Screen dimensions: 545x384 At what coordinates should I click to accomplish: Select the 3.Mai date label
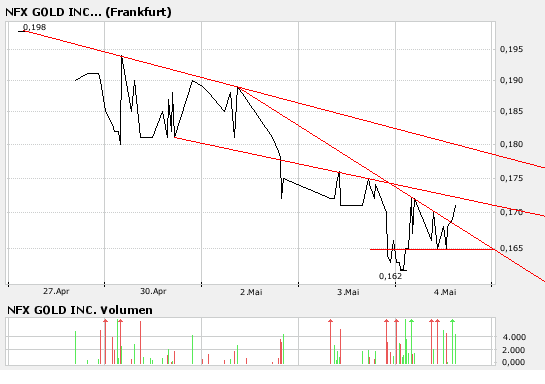point(348,292)
